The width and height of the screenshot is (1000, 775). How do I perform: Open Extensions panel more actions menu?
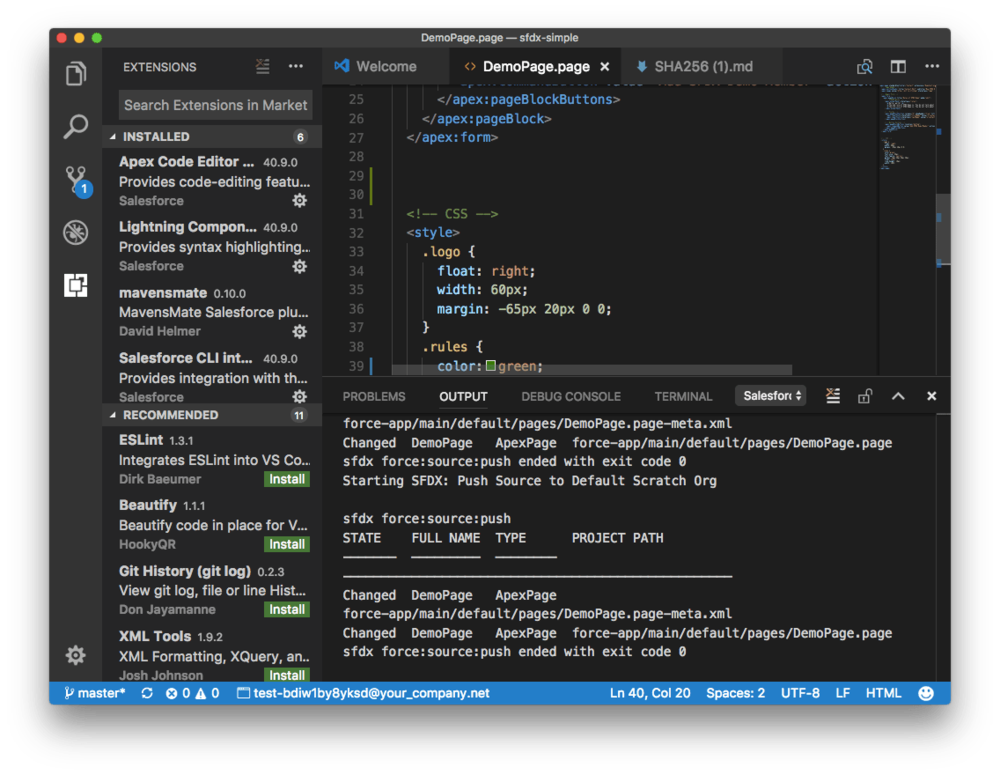[295, 66]
